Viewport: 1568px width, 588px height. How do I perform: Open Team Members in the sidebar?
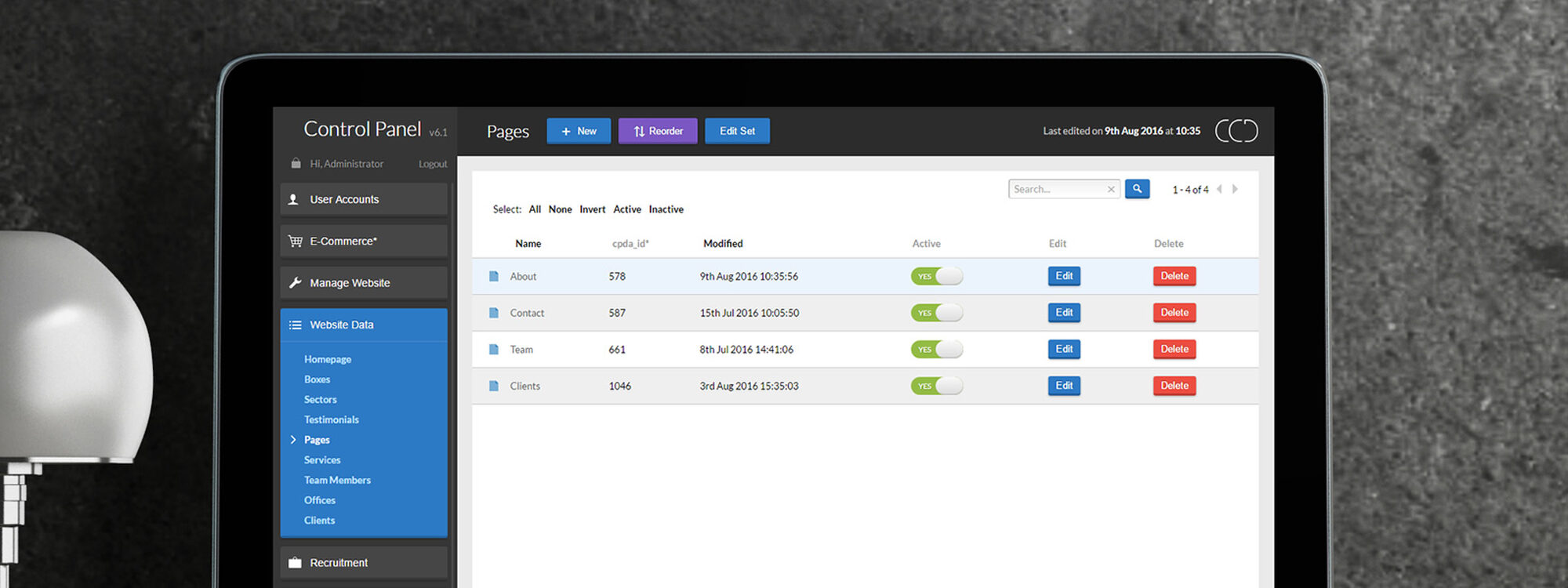(x=338, y=481)
